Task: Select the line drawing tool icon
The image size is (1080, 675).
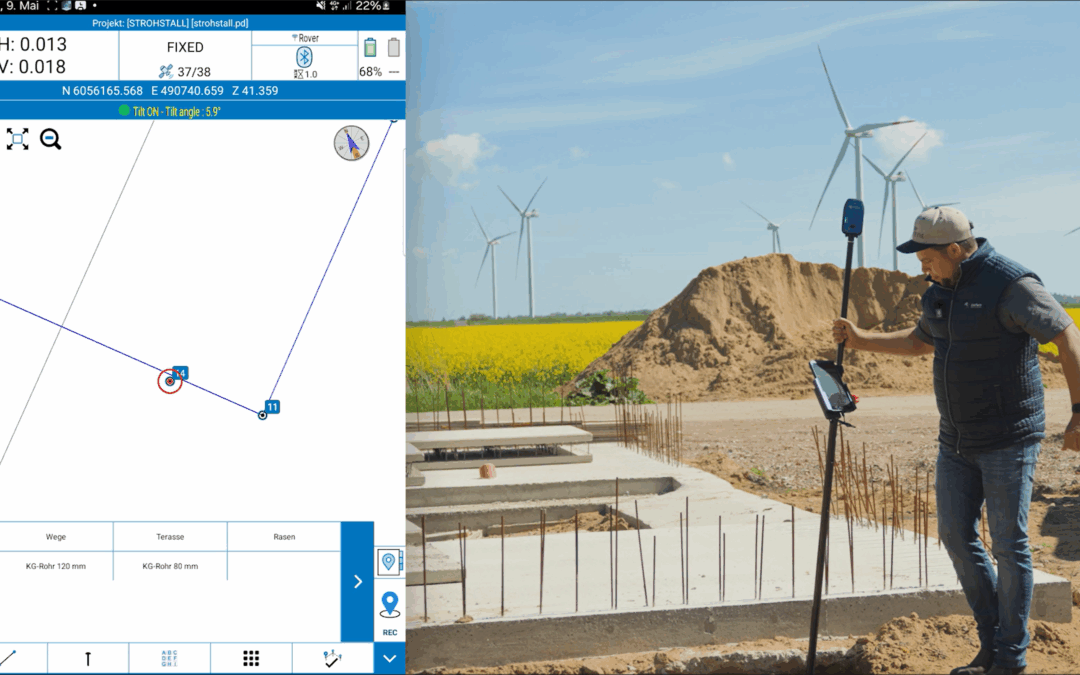Action: pyautogui.click(x=10, y=658)
